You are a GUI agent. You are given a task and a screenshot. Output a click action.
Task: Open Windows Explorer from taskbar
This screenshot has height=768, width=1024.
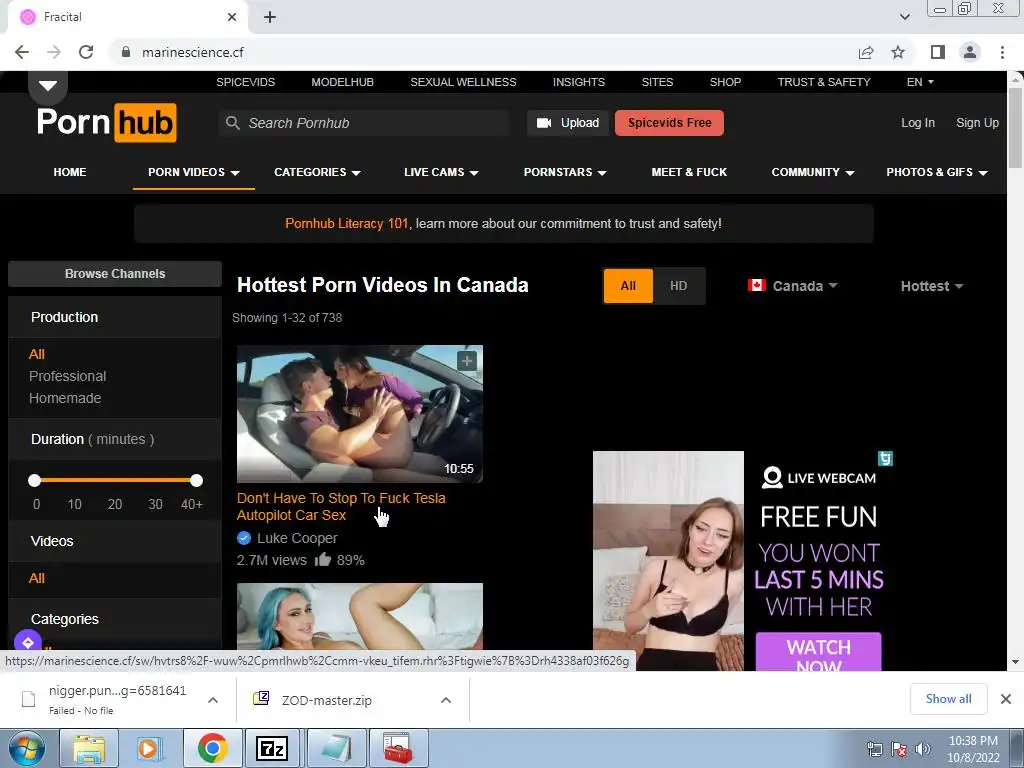tap(89, 748)
